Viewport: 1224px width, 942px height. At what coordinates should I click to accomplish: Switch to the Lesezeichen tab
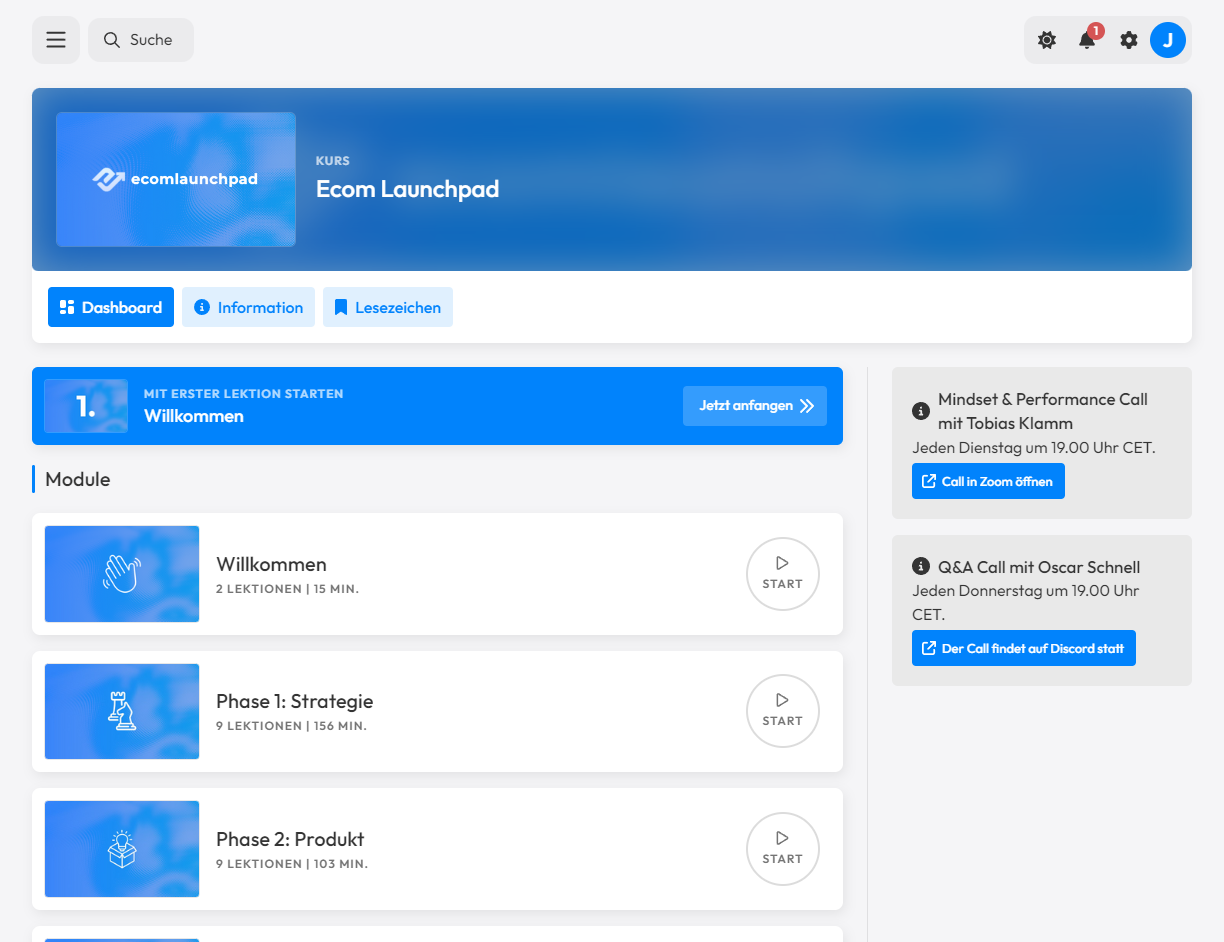(x=388, y=307)
